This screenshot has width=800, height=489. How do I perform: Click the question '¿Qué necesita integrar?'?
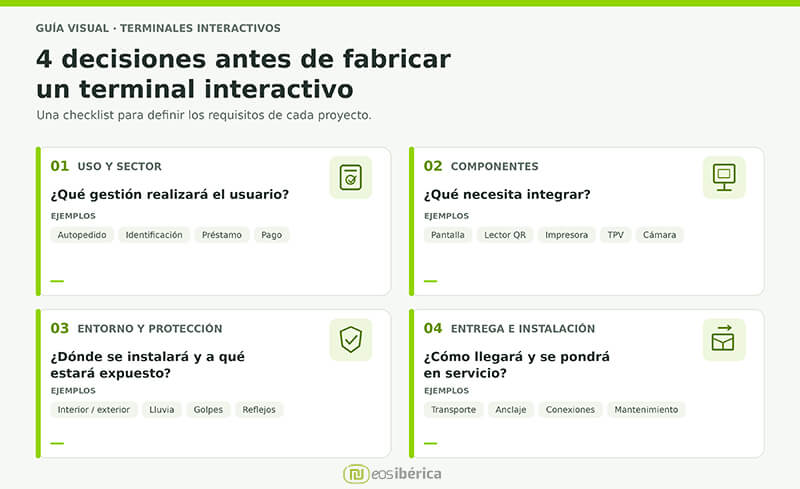pos(507,194)
